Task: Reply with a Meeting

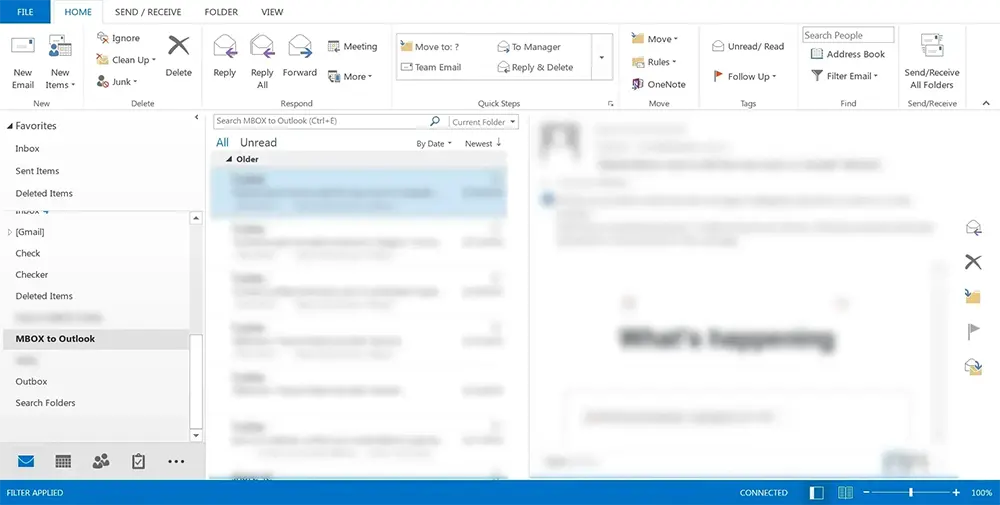Action: pyautogui.click(x=352, y=47)
